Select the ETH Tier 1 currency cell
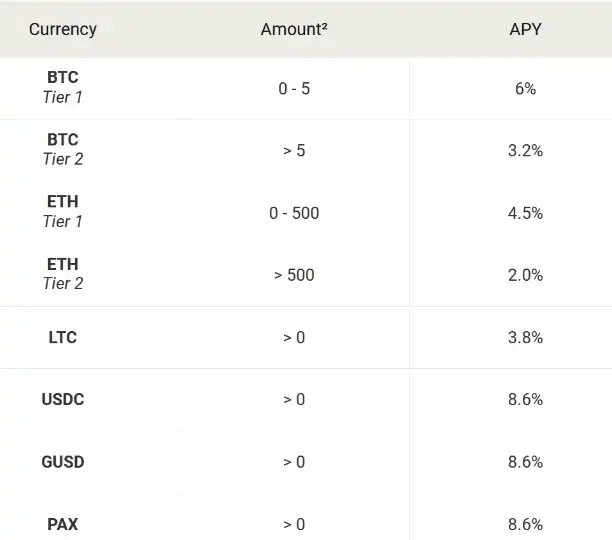612x540 pixels. [x=63, y=212]
